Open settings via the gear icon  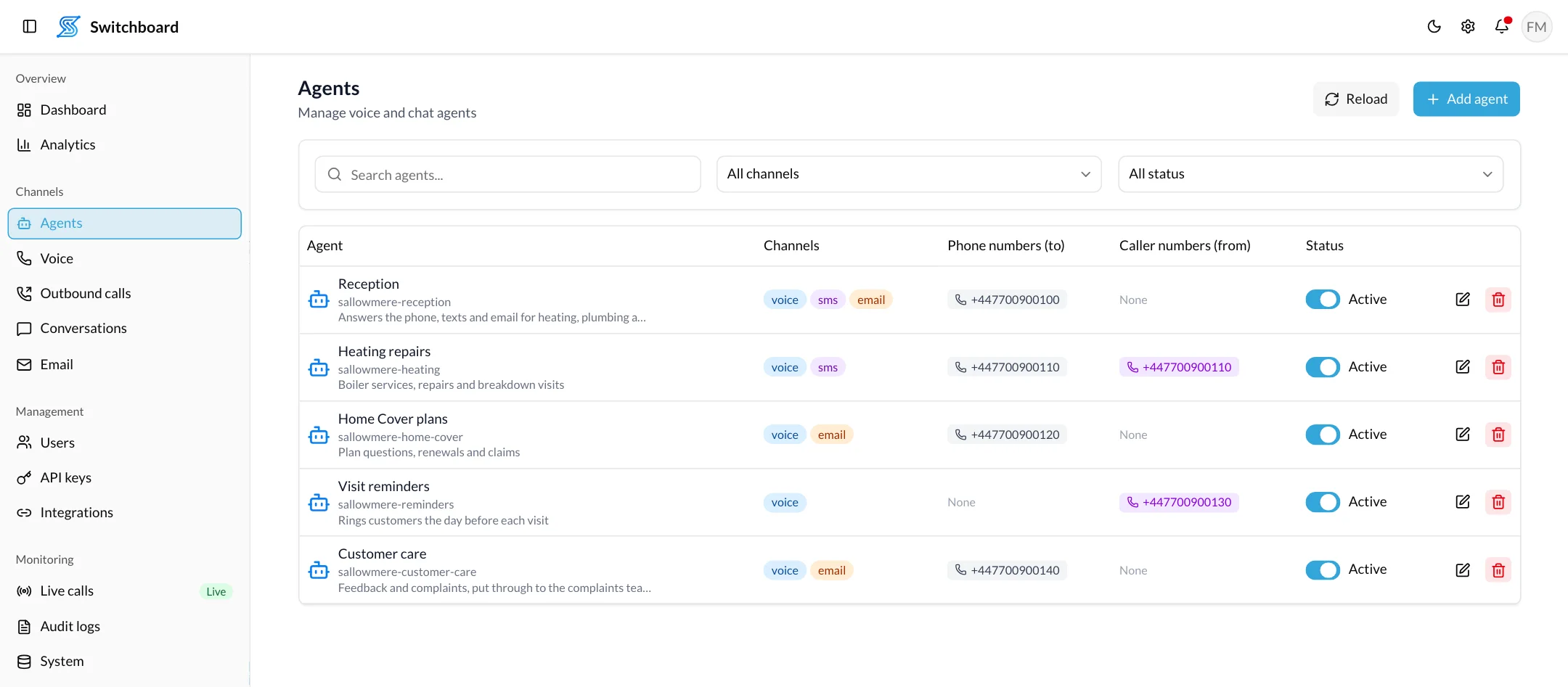coord(1468,27)
